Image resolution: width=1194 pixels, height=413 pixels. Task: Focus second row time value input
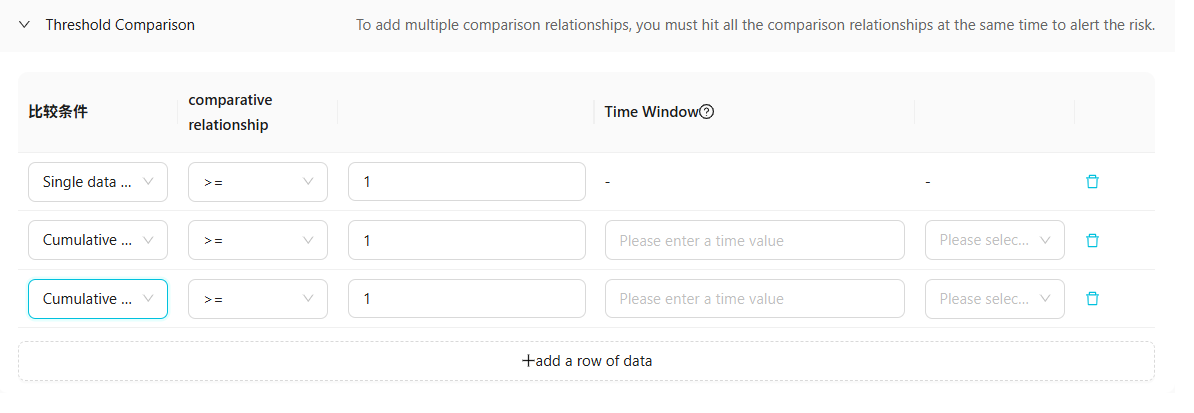pyautogui.click(x=754, y=240)
